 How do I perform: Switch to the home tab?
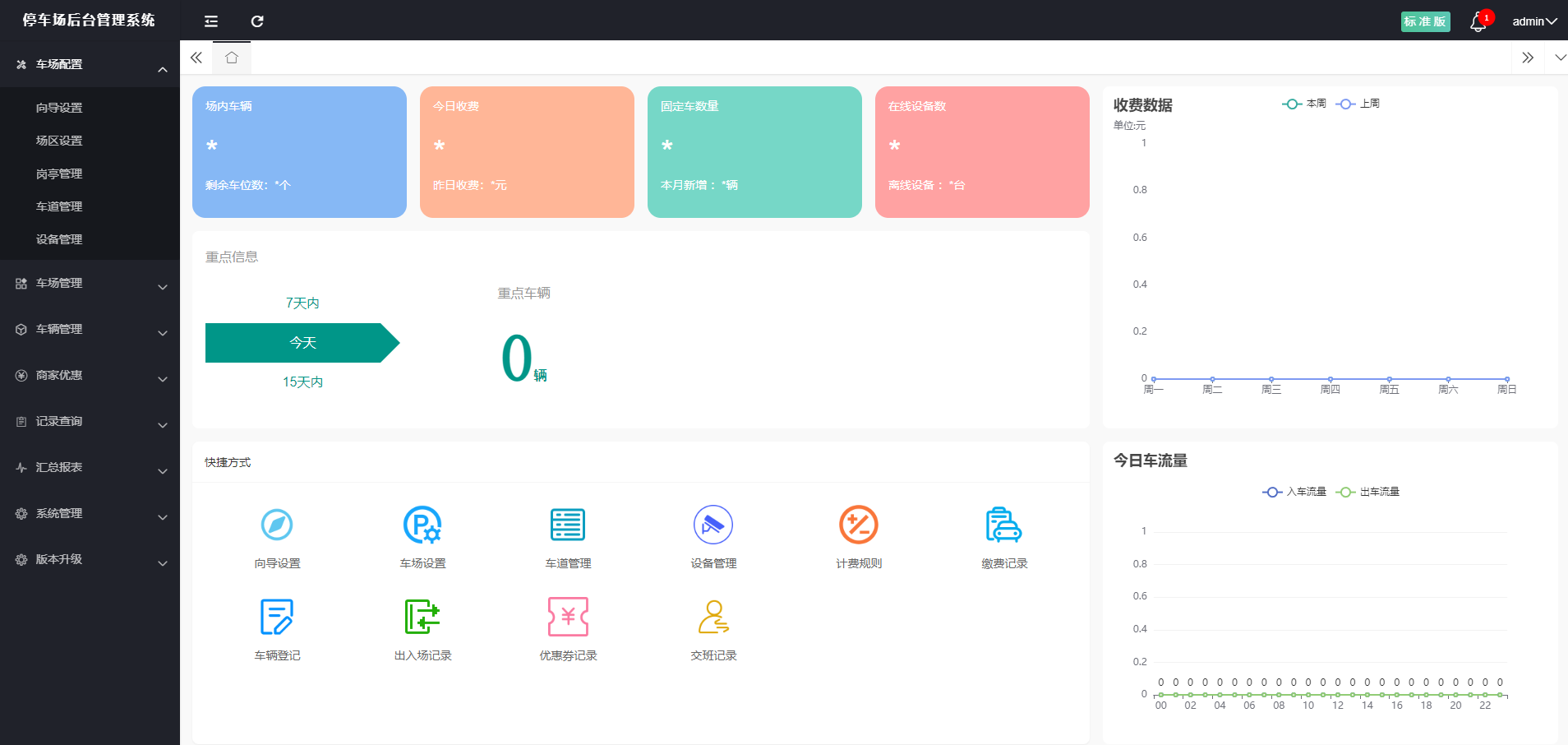point(232,58)
